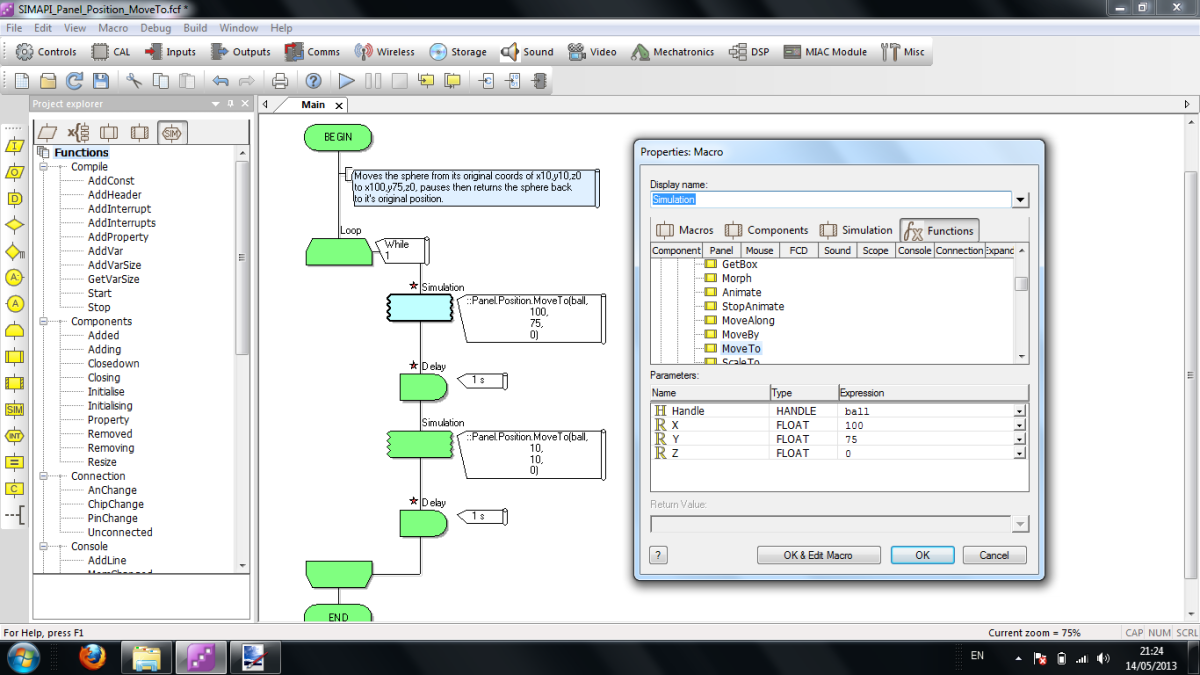Cancel the Macro properties dialog
The image size is (1200, 675).
coord(994,555)
